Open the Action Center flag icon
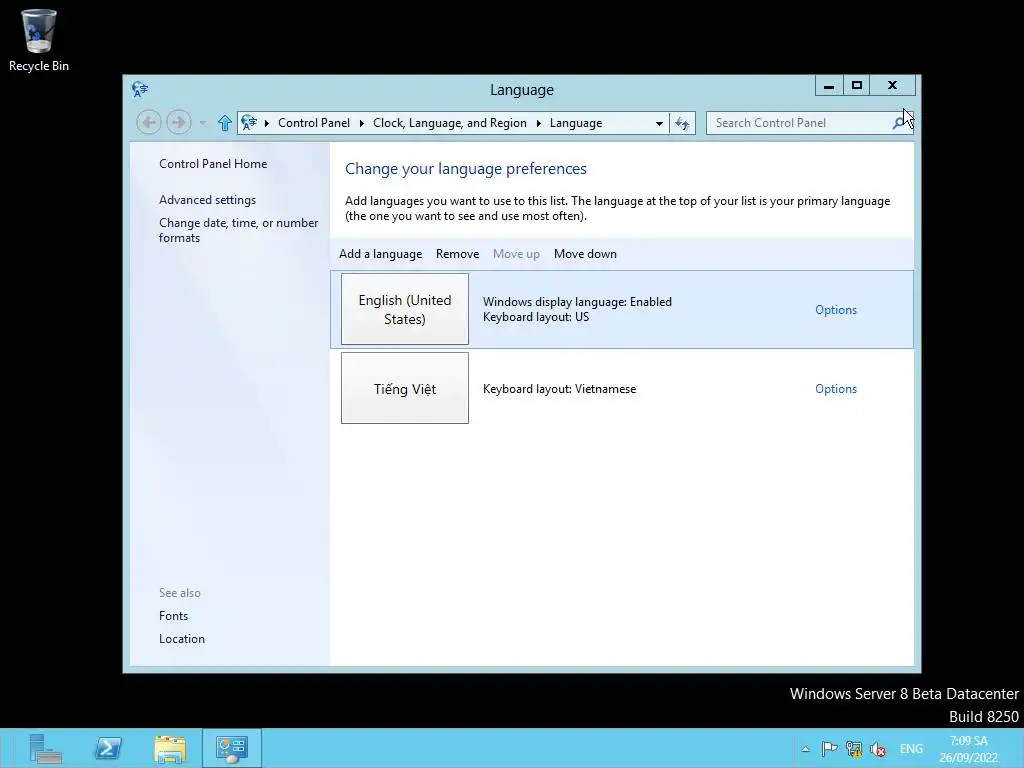 829,749
